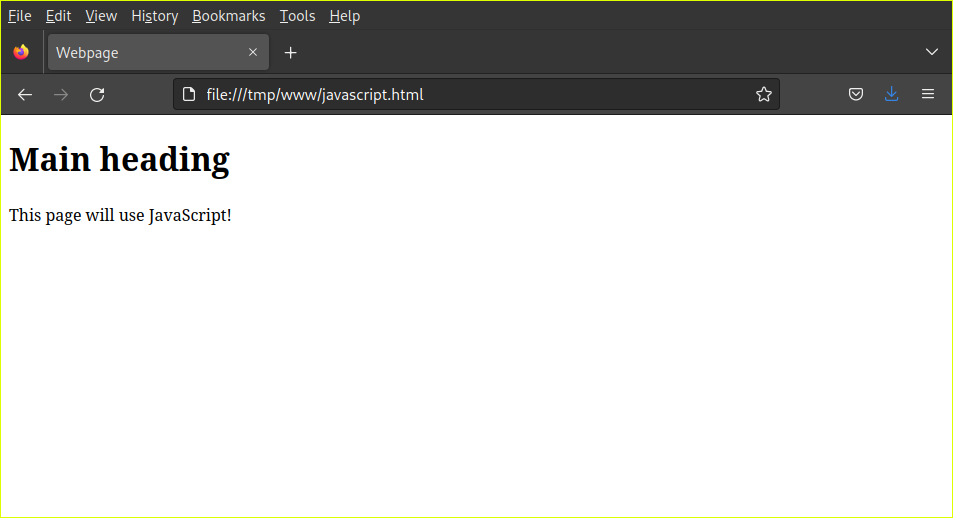Screen dimensions: 953x518
Task: Open Save to Pocket
Action: click(856, 94)
